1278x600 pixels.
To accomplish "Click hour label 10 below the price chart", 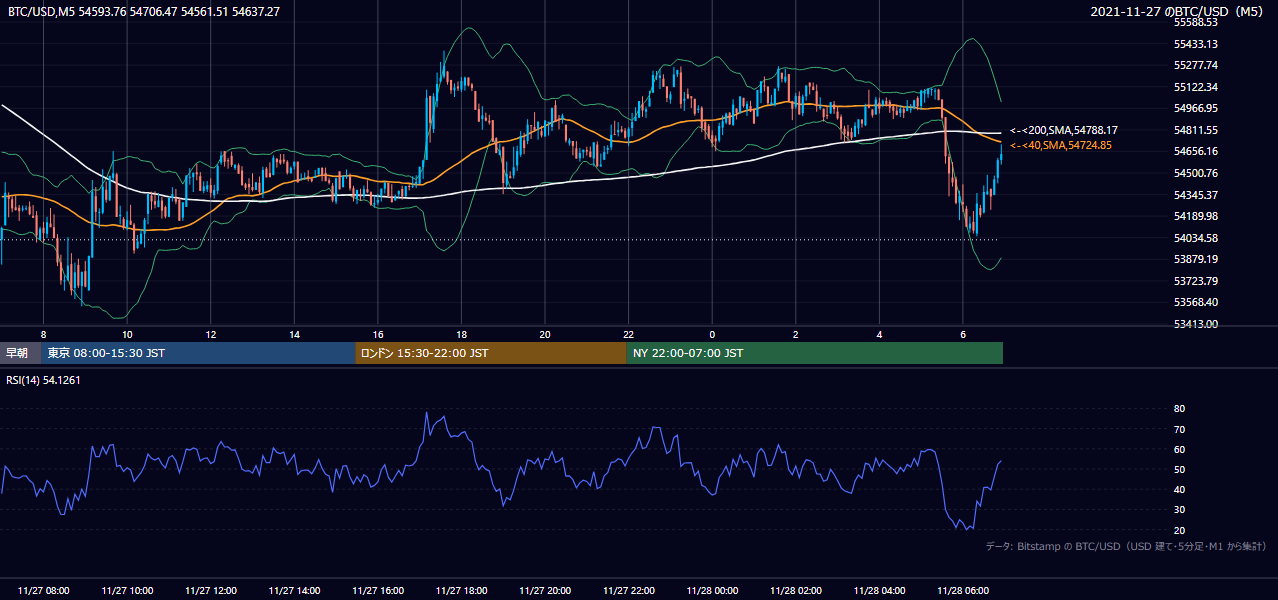I will 127,334.
